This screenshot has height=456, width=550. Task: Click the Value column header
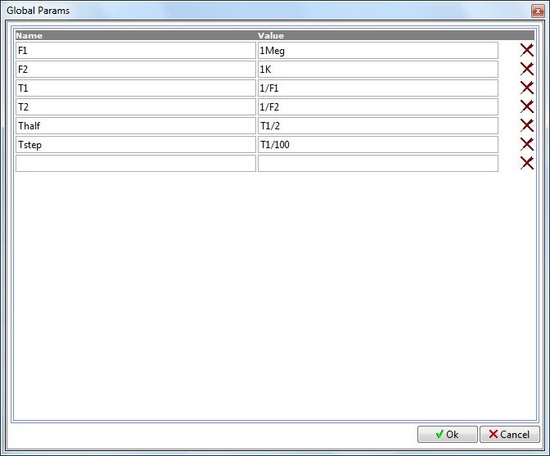pos(271,35)
